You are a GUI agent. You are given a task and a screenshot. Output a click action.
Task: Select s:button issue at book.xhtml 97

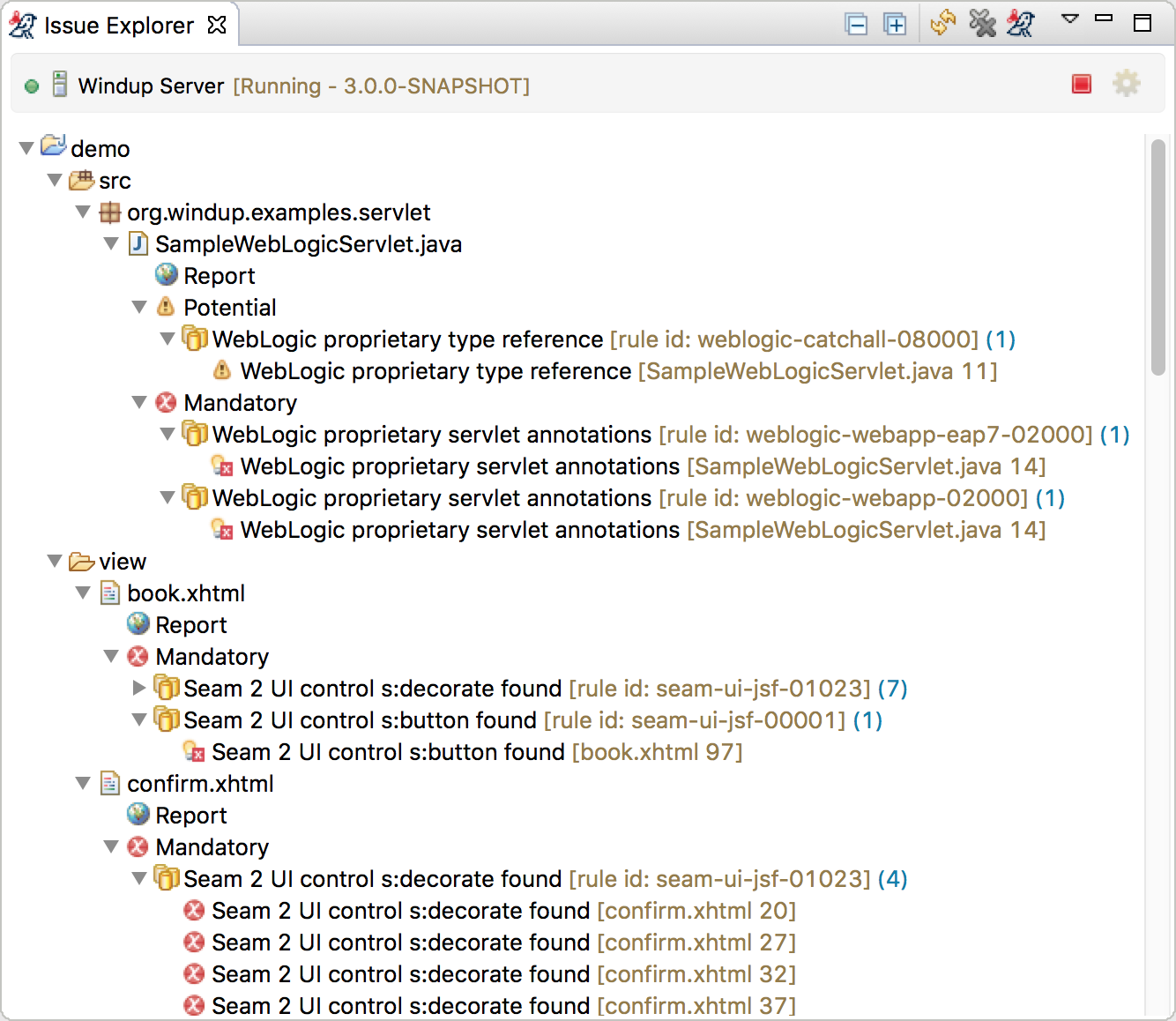476,752
